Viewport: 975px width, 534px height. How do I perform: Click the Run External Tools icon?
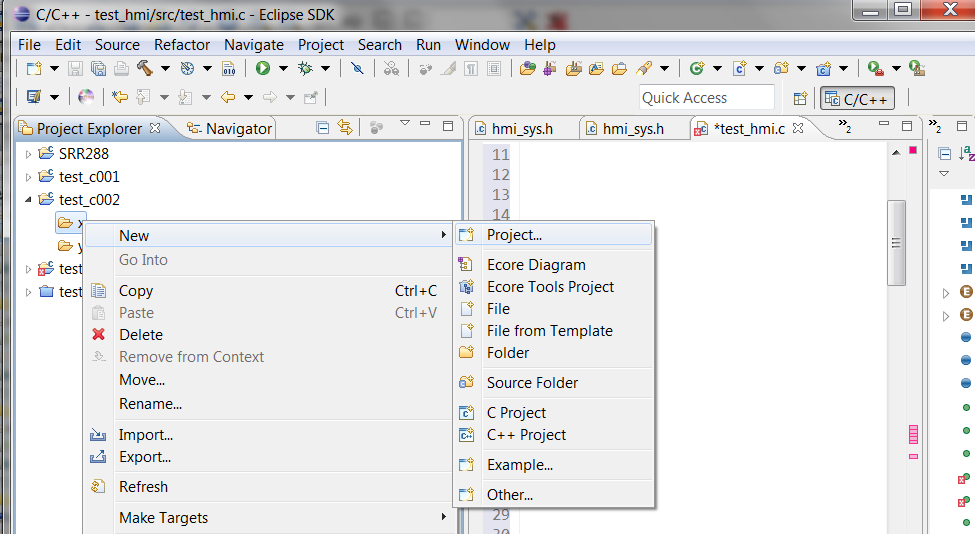[876, 68]
